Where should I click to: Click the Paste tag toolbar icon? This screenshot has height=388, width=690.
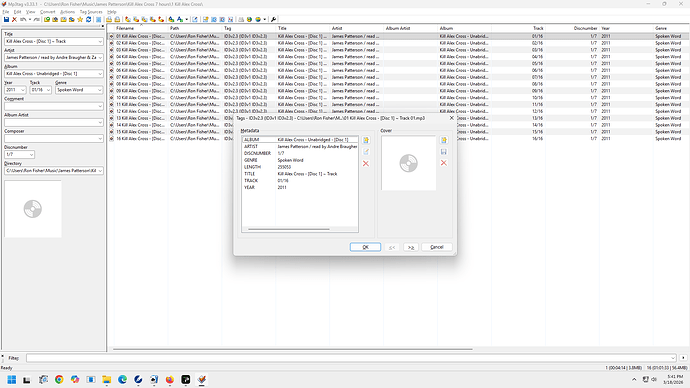click(117, 19)
